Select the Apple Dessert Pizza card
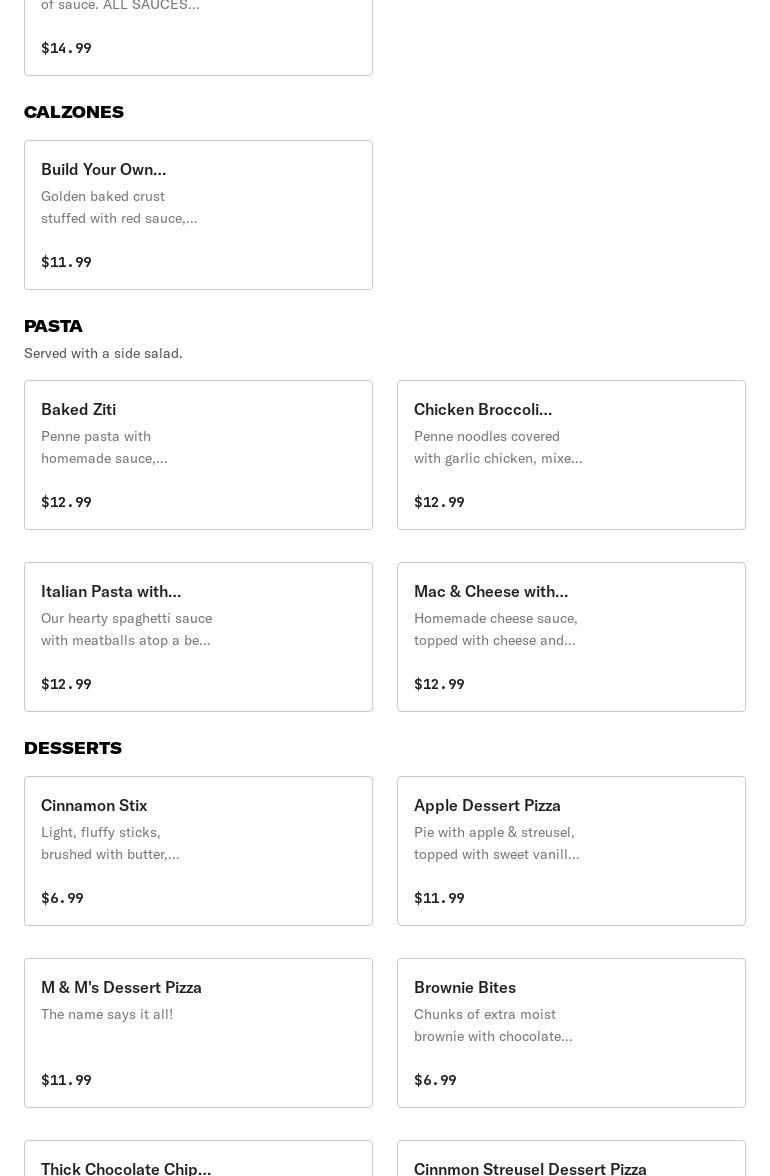 571,851
